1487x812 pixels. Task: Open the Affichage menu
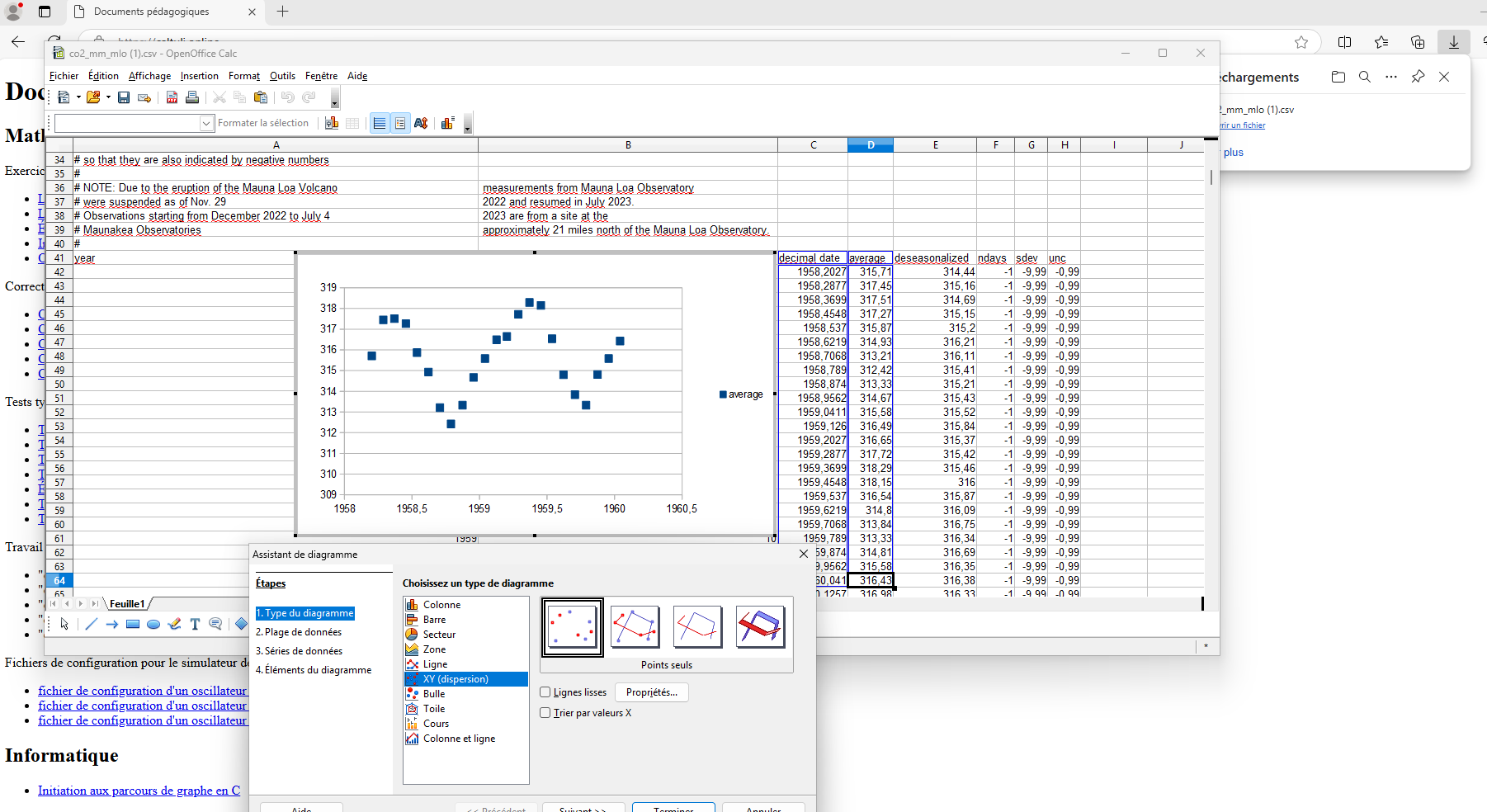(149, 76)
